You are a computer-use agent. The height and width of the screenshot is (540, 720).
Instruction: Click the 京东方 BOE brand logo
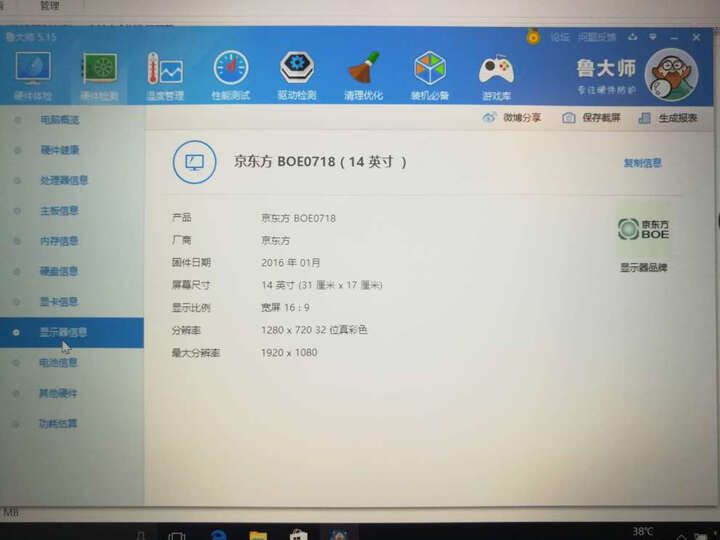point(643,229)
